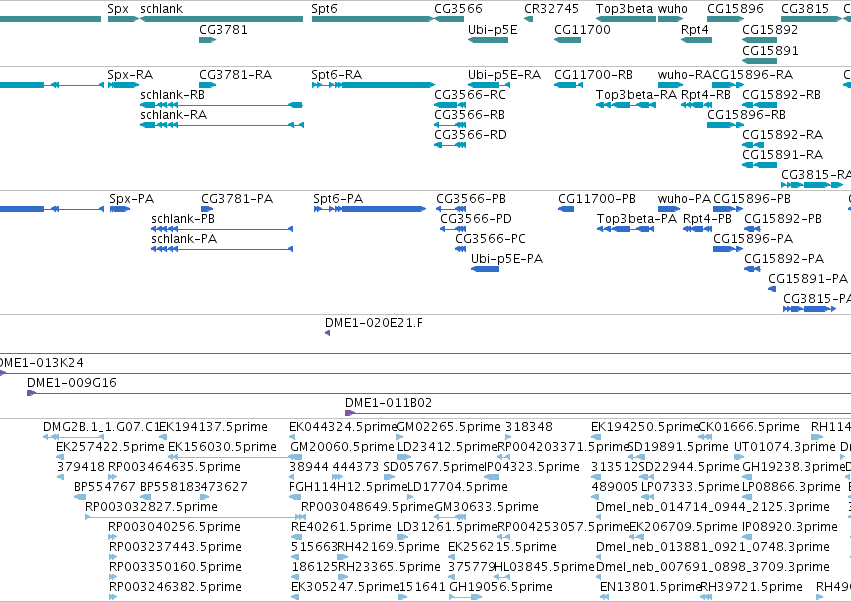Select transcript Rpt4-RB

[x=706, y=94]
